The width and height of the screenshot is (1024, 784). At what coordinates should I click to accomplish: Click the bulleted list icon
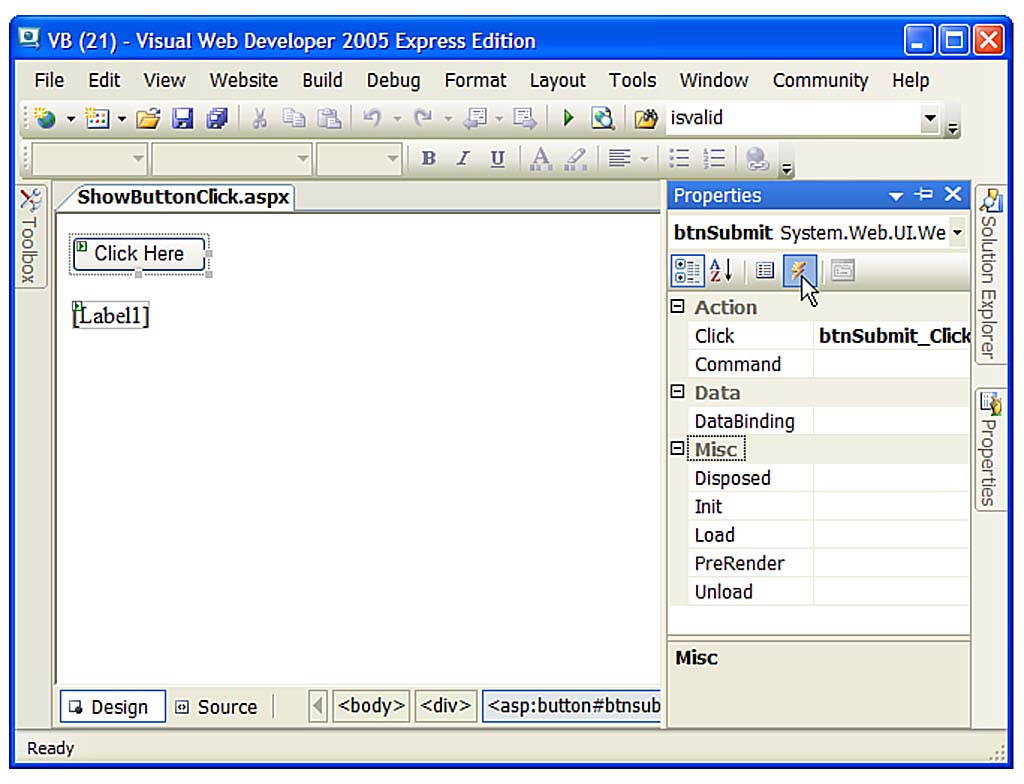(x=679, y=158)
